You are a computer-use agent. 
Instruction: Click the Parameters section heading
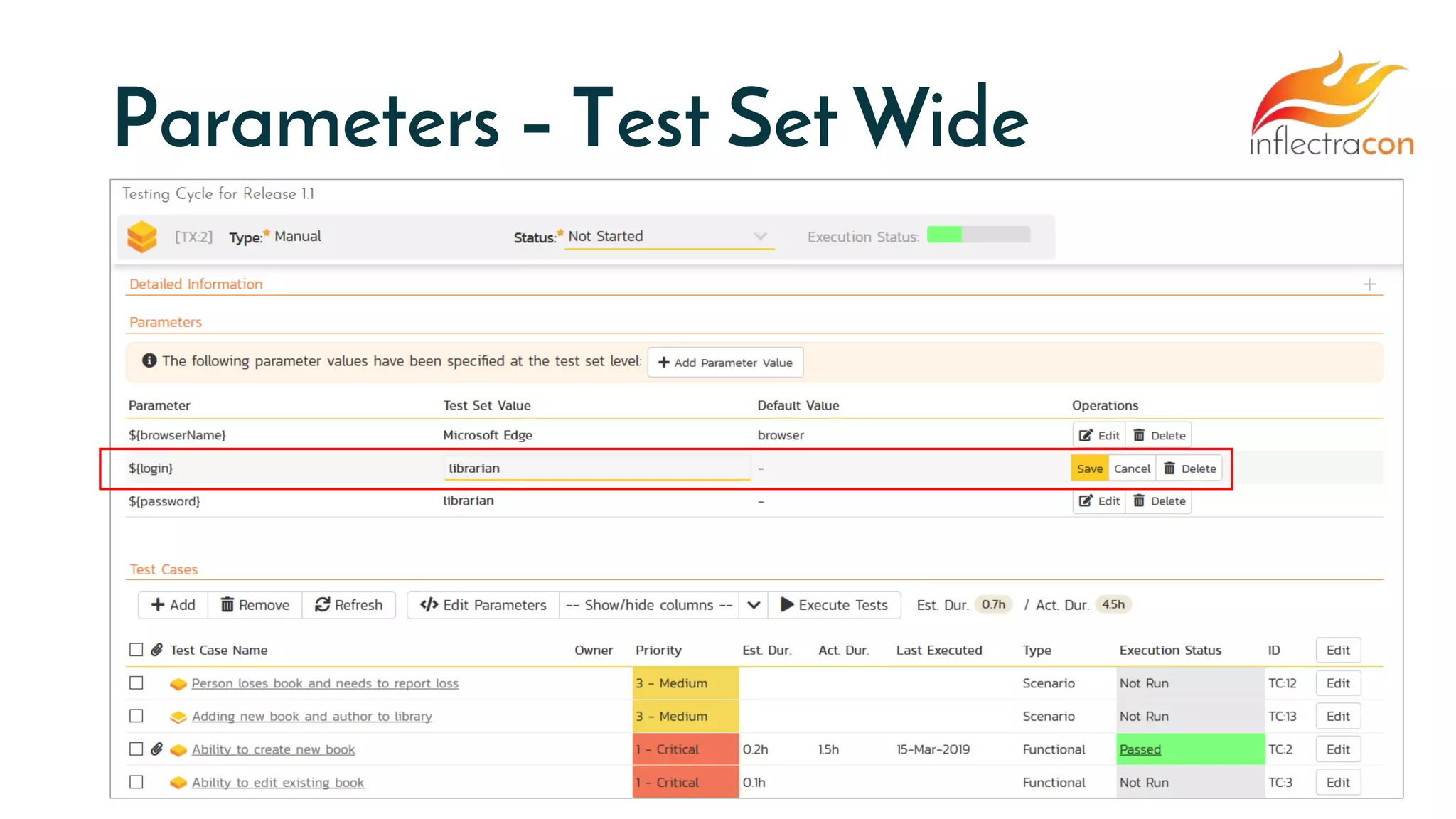point(166,322)
